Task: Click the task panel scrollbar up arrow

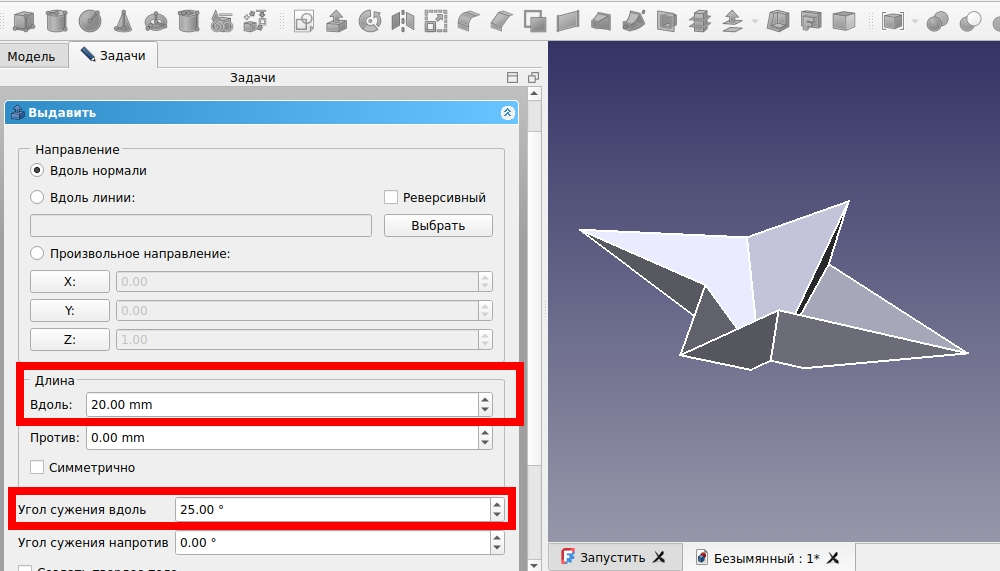Action: pos(534,93)
